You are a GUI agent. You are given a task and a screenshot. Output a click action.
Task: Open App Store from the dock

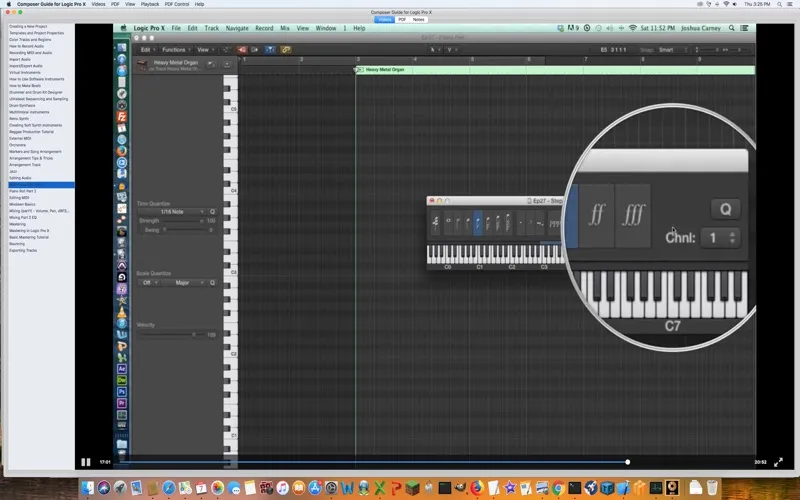(x=315, y=488)
